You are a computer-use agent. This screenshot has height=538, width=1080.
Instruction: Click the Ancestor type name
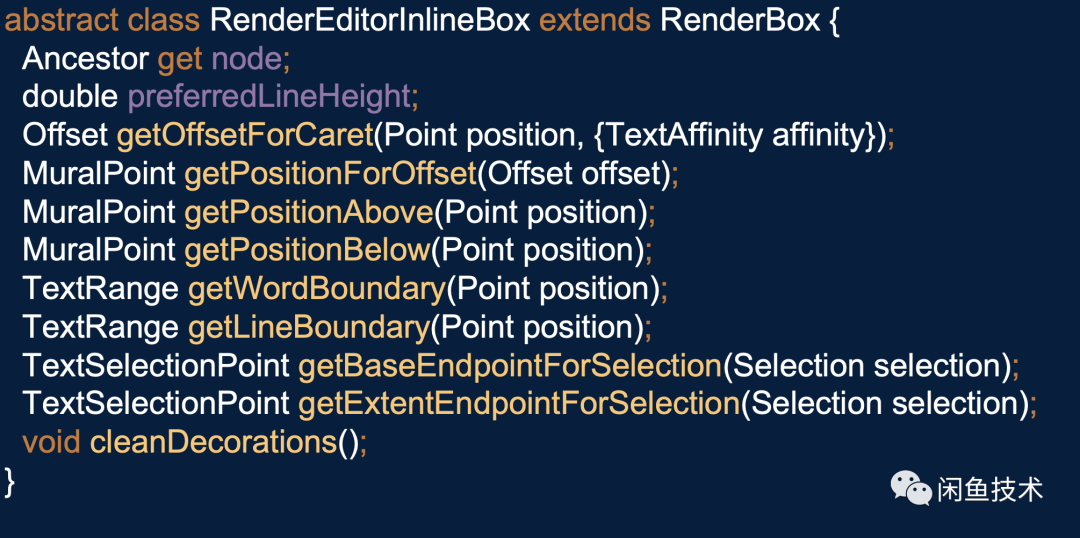85,60
